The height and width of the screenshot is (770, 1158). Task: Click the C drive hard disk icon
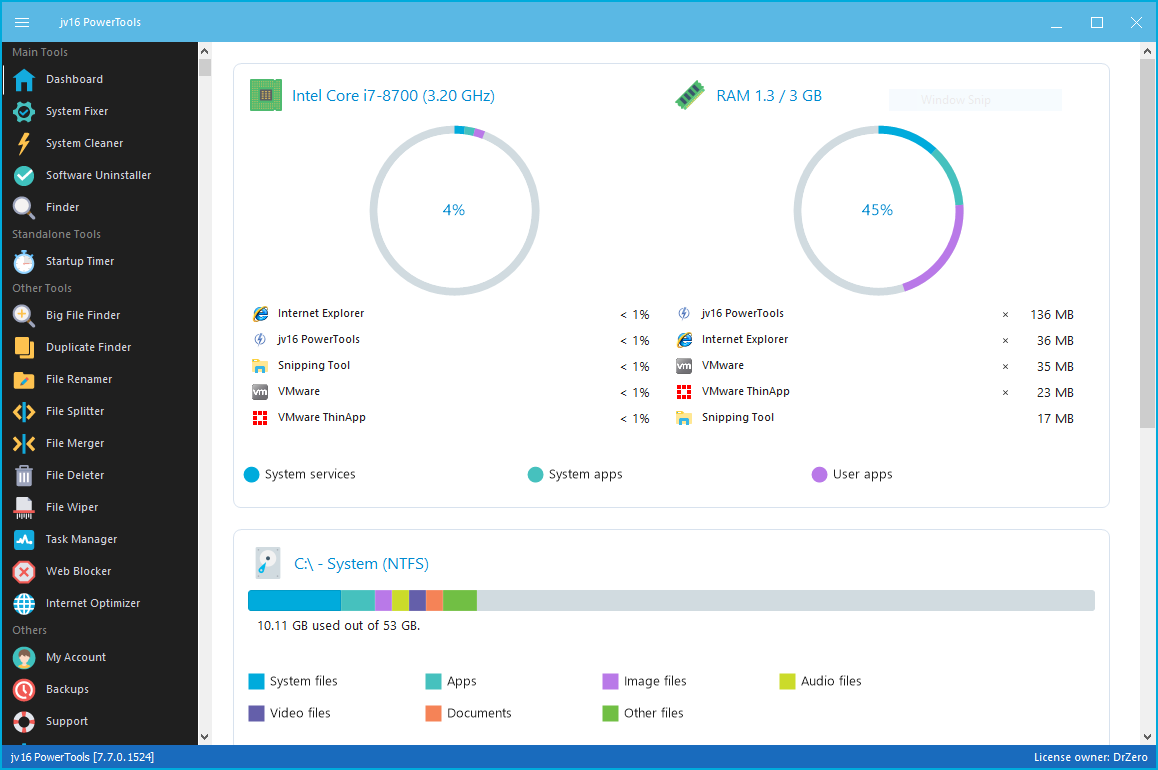pos(267,563)
